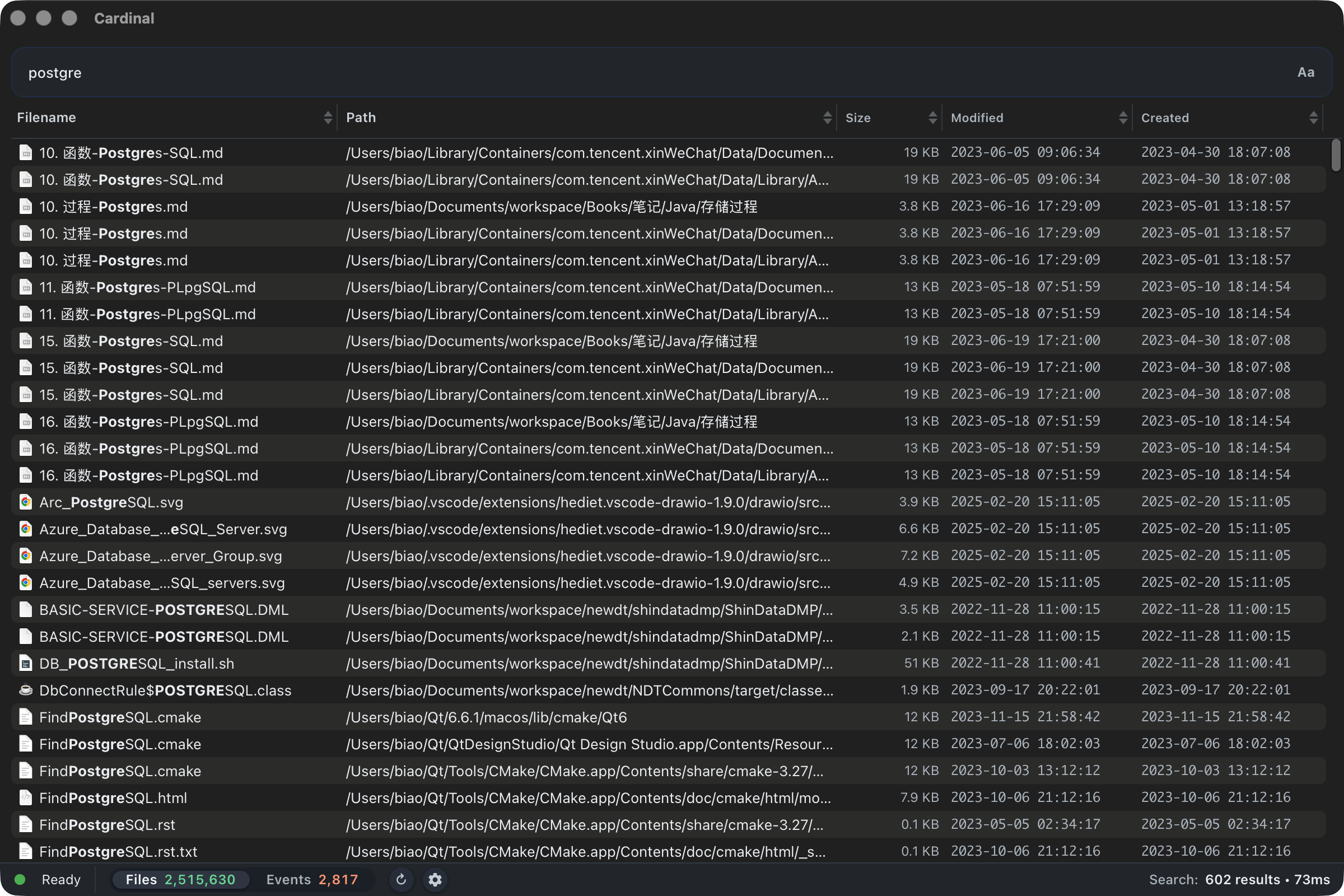
Task: Click the green Ready status dot
Action: coord(20,879)
